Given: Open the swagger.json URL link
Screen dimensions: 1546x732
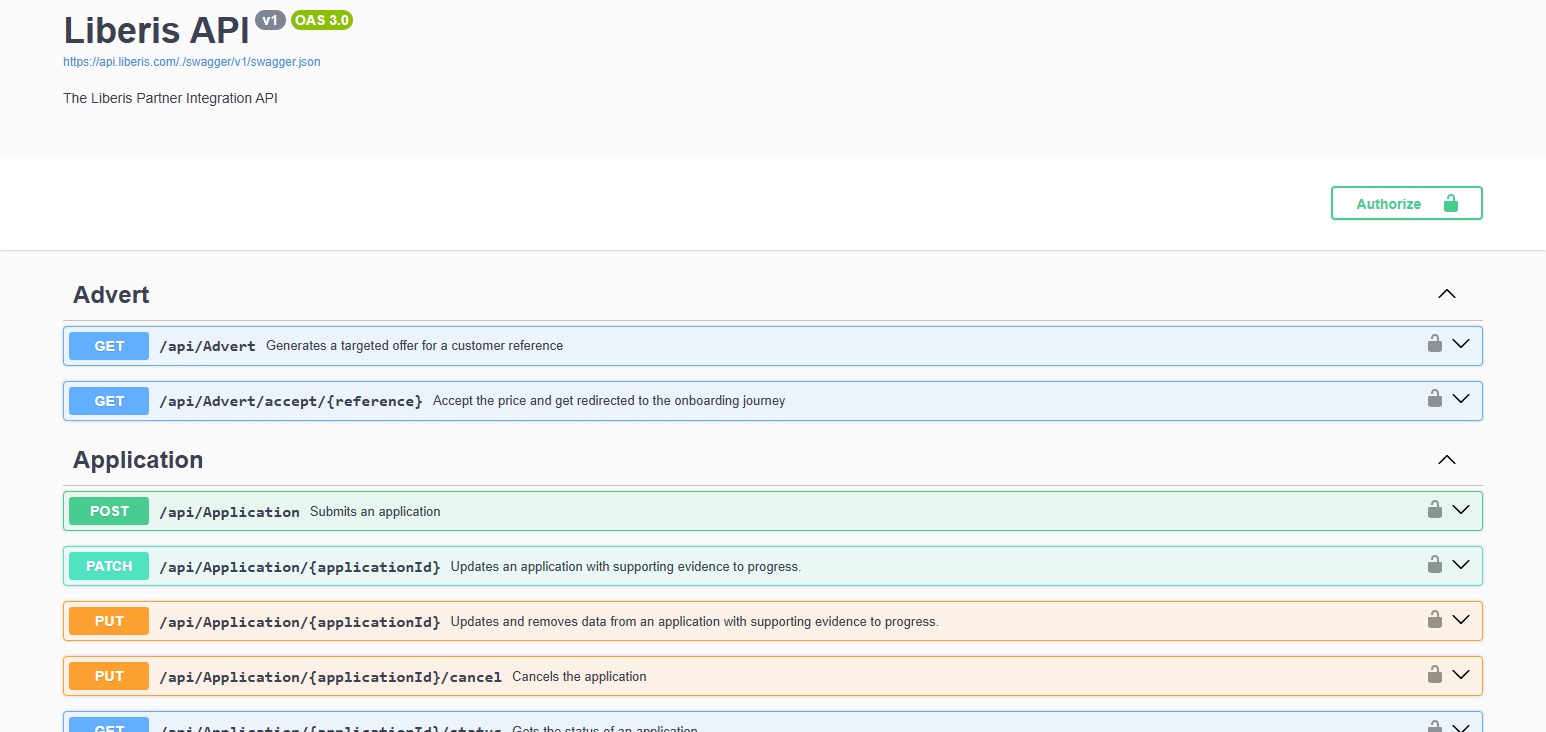Looking at the screenshot, I should (192, 62).
